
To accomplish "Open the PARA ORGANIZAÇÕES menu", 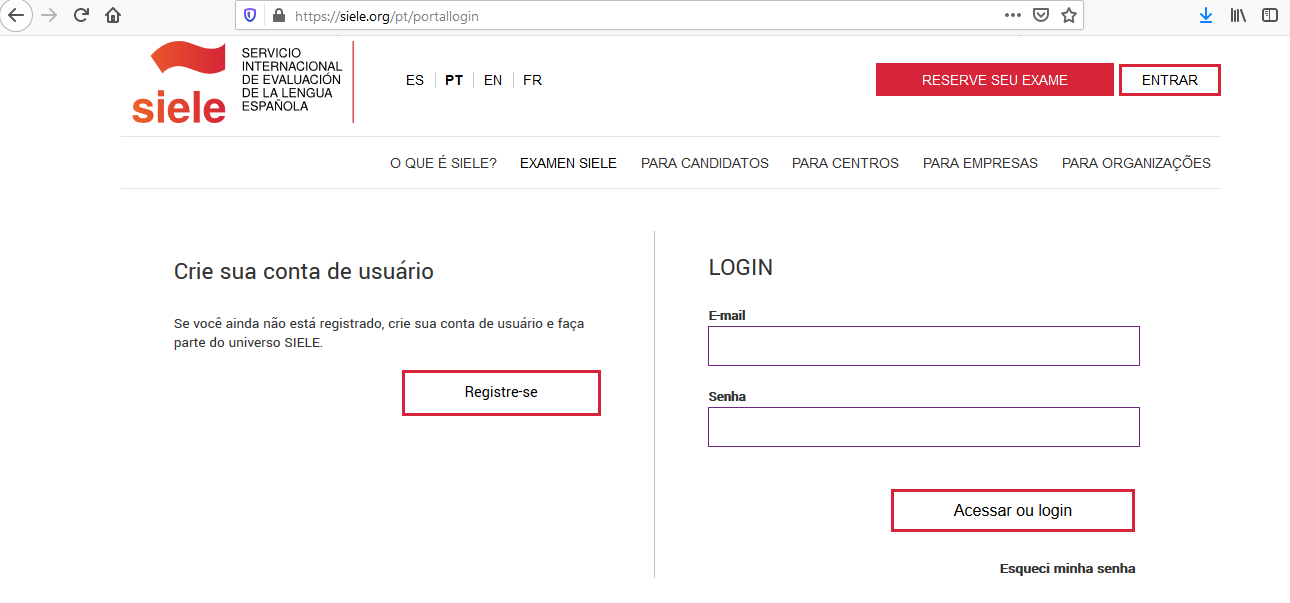I will click(x=1136, y=163).
